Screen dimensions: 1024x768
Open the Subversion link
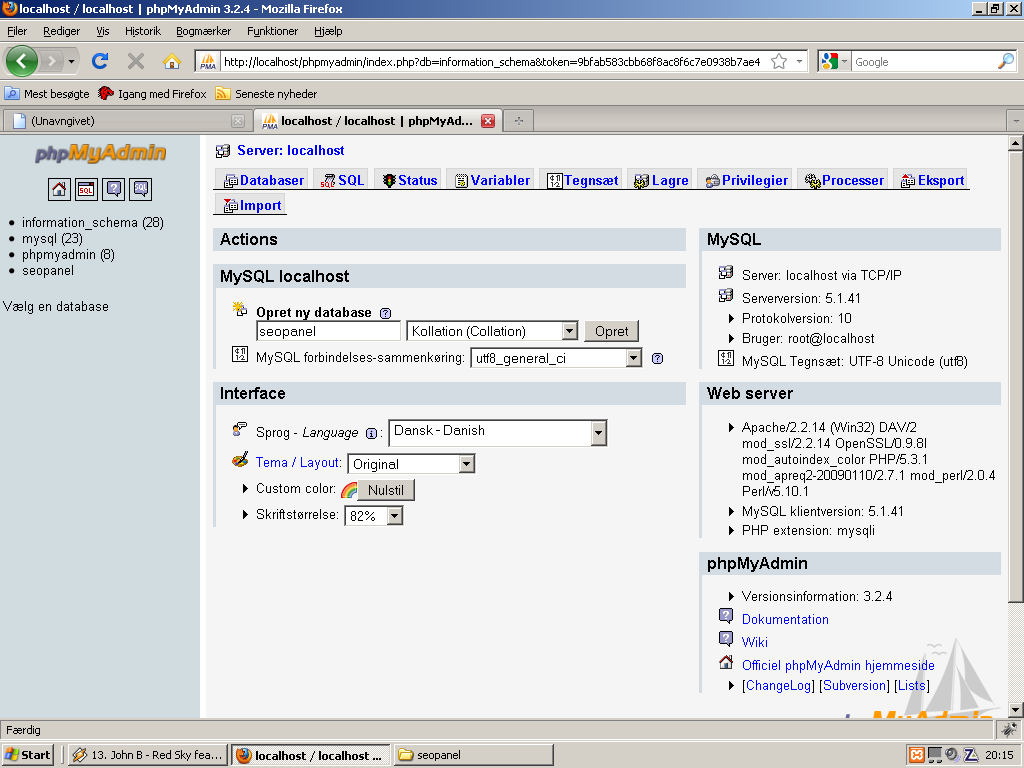[855, 685]
